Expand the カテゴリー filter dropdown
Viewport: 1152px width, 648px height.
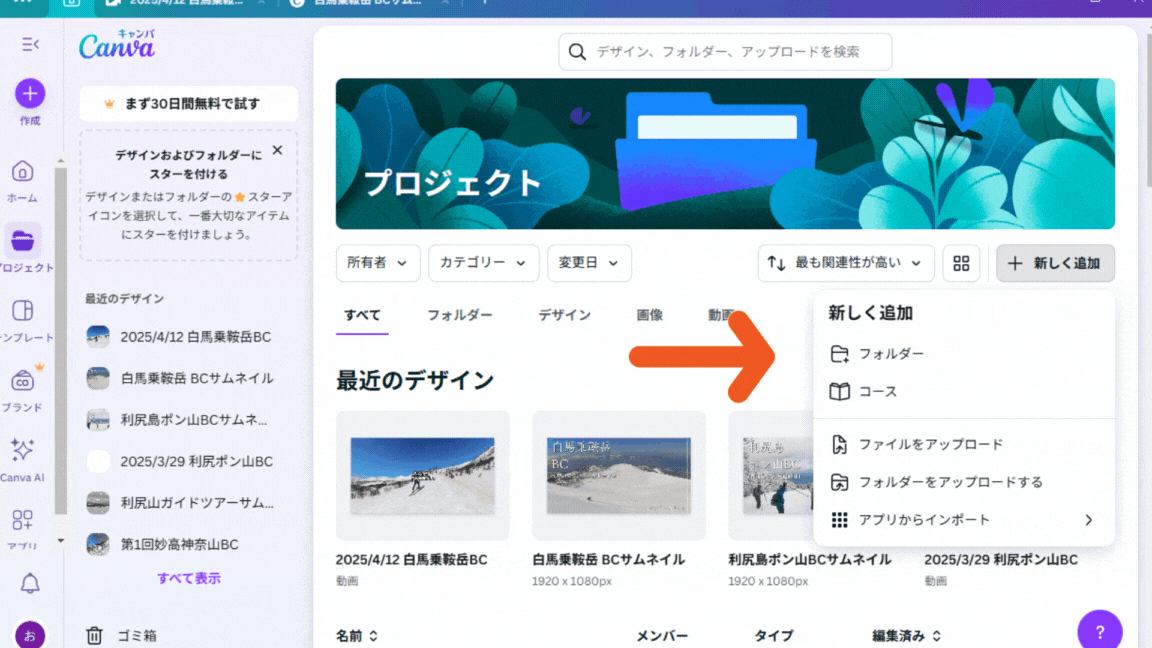pos(483,263)
